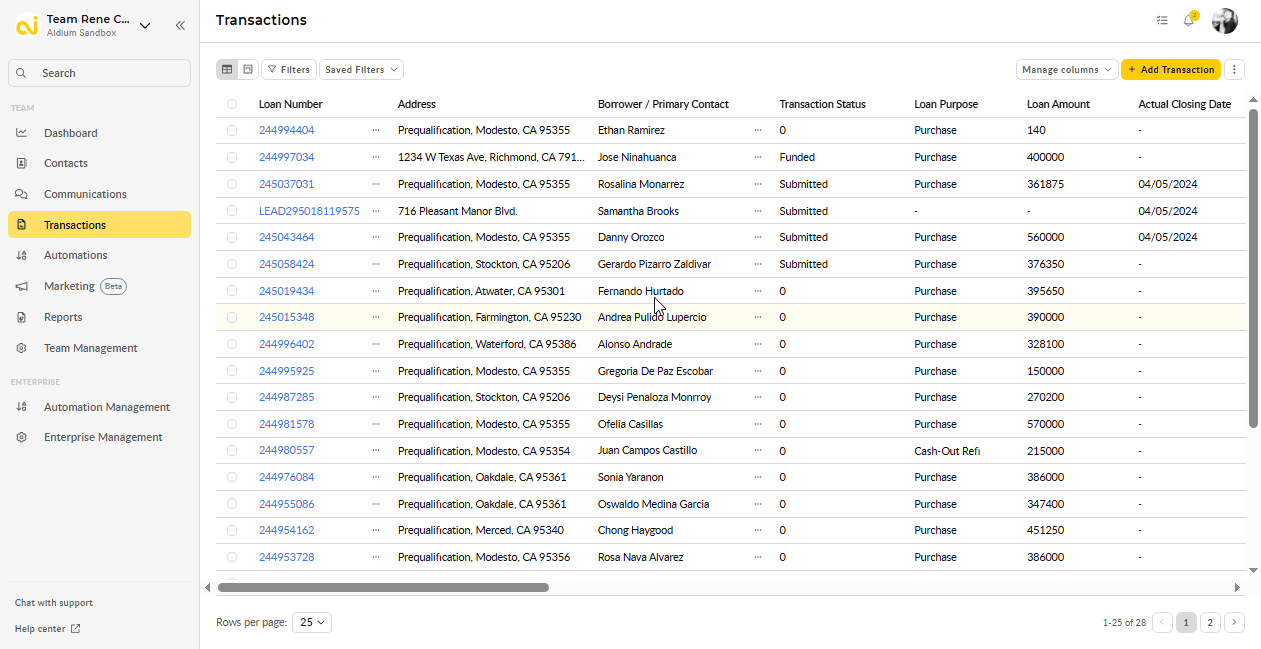1261x649 pixels.
Task: Click the Automations sidebar icon
Action: click(x=22, y=255)
